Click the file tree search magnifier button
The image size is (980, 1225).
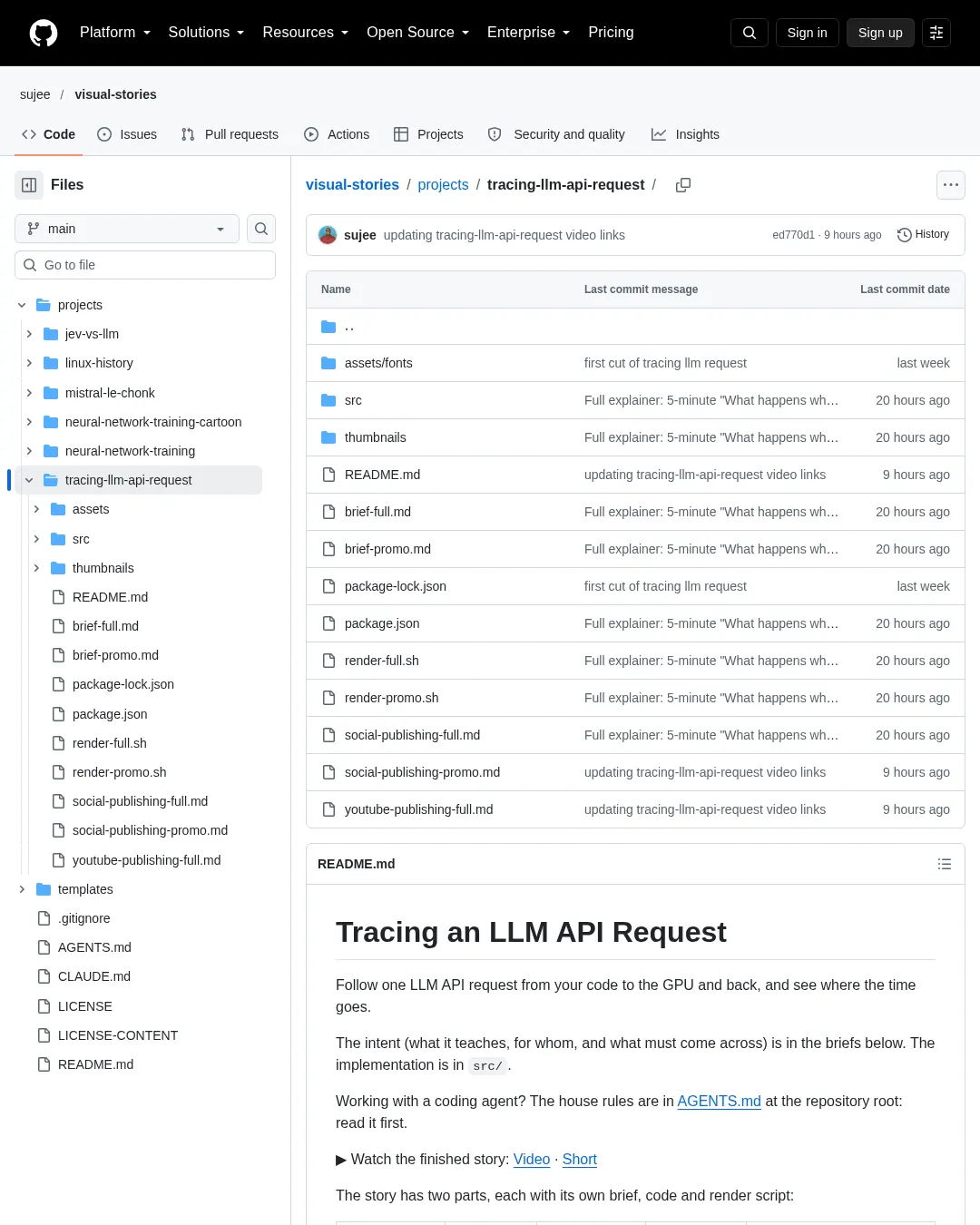[261, 229]
